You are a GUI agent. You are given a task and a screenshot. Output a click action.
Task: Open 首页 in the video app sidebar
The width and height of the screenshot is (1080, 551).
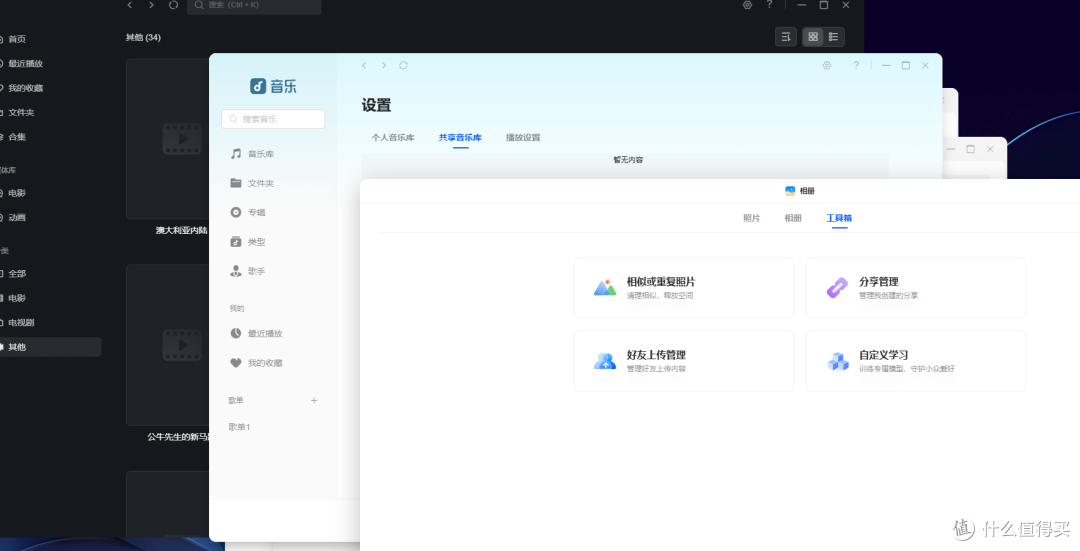pyautogui.click(x=17, y=39)
